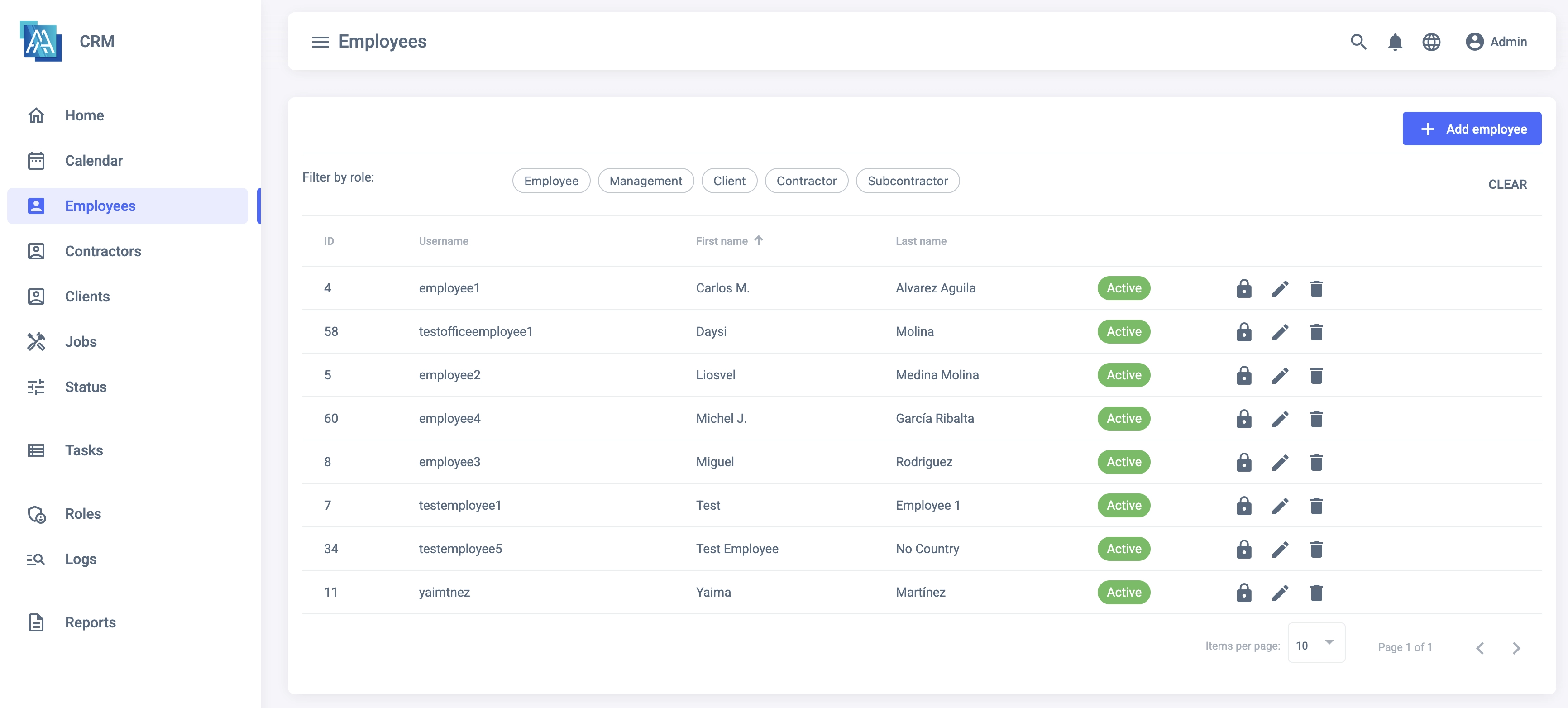The width and height of the screenshot is (1568, 708).
Task: Open notifications bell icon
Action: pos(1395,41)
